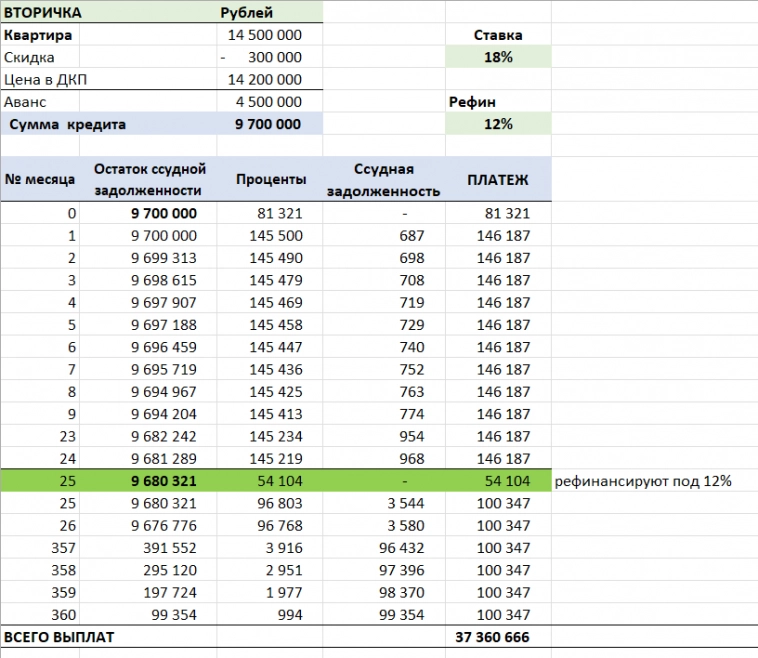Click the № месяца table header
758x658 pixels.
(40, 179)
